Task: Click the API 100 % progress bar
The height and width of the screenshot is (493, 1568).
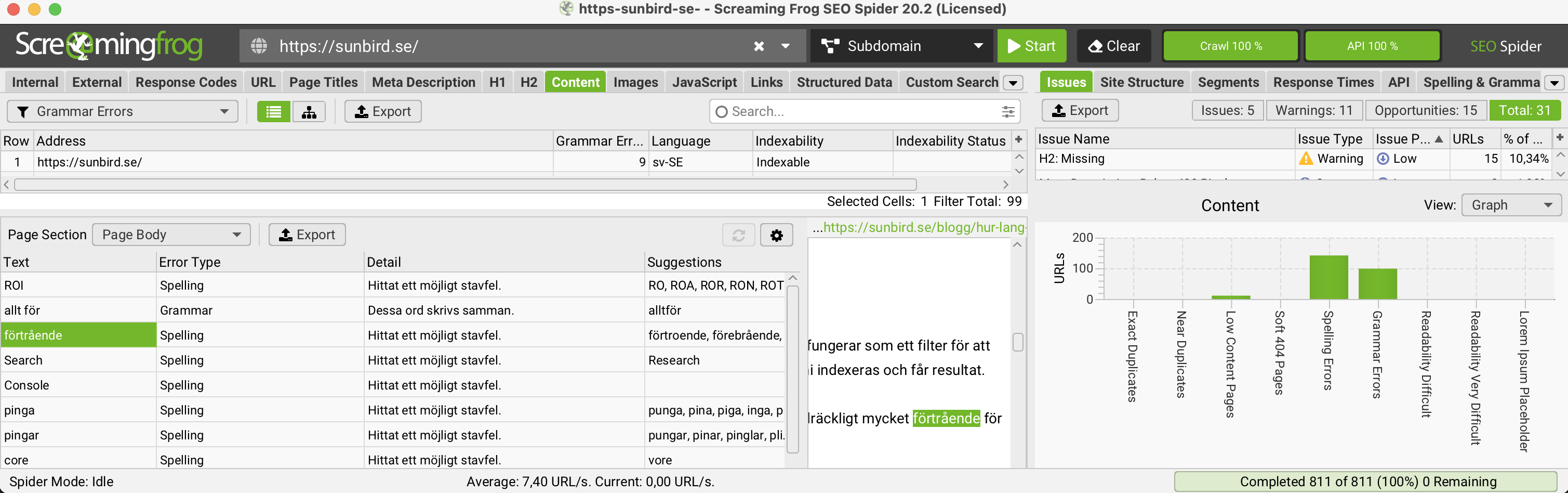Action: 1372,46
